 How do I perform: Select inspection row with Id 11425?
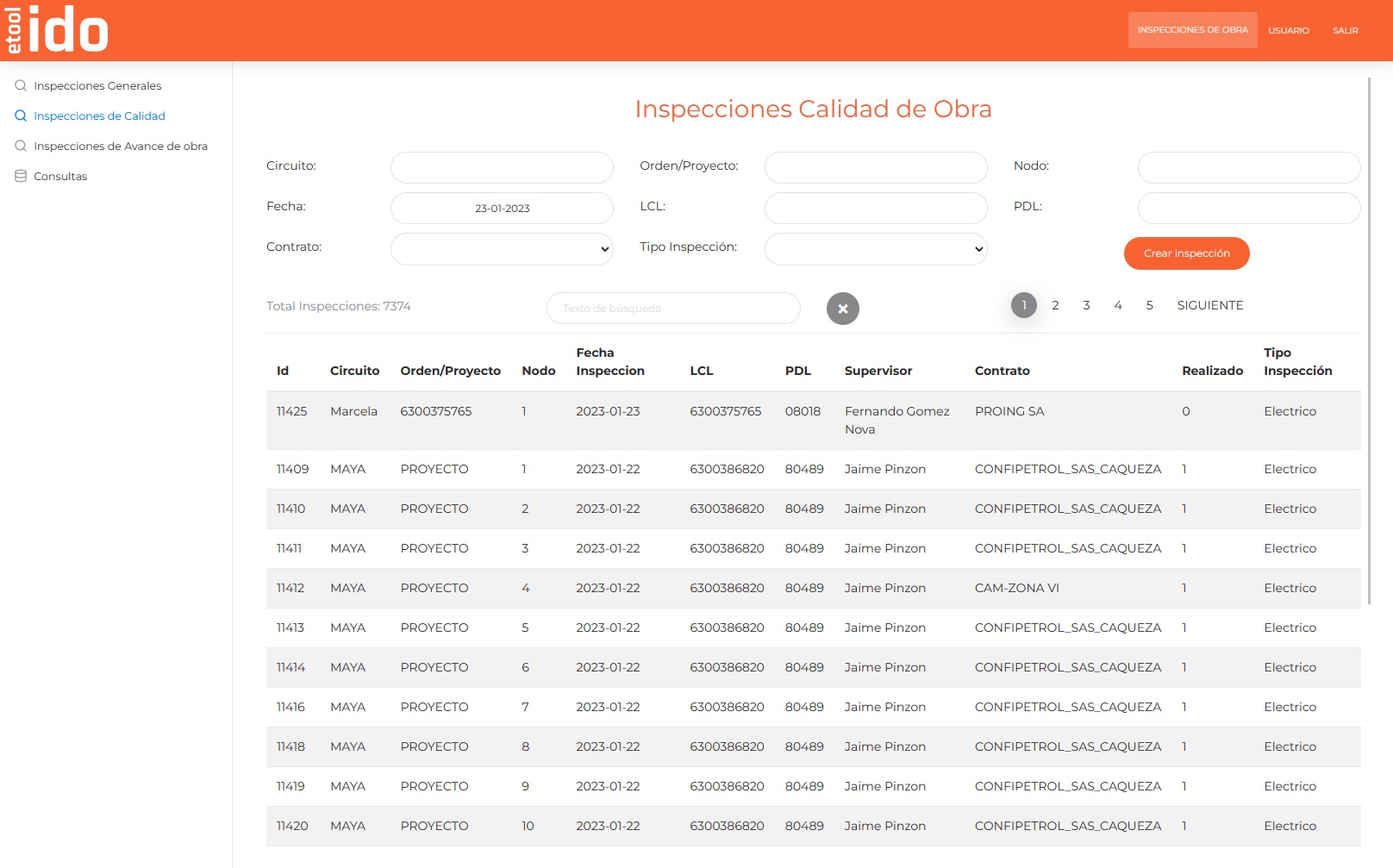(x=812, y=420)
